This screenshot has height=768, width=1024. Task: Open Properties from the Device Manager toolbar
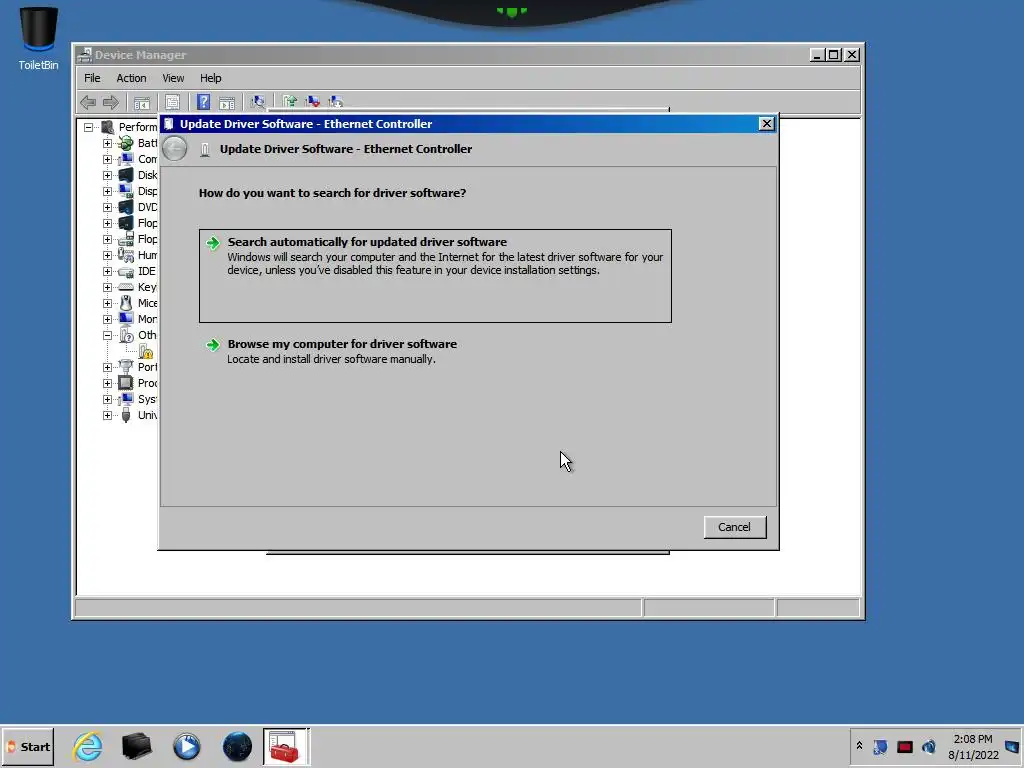click(x=172, y=103)
